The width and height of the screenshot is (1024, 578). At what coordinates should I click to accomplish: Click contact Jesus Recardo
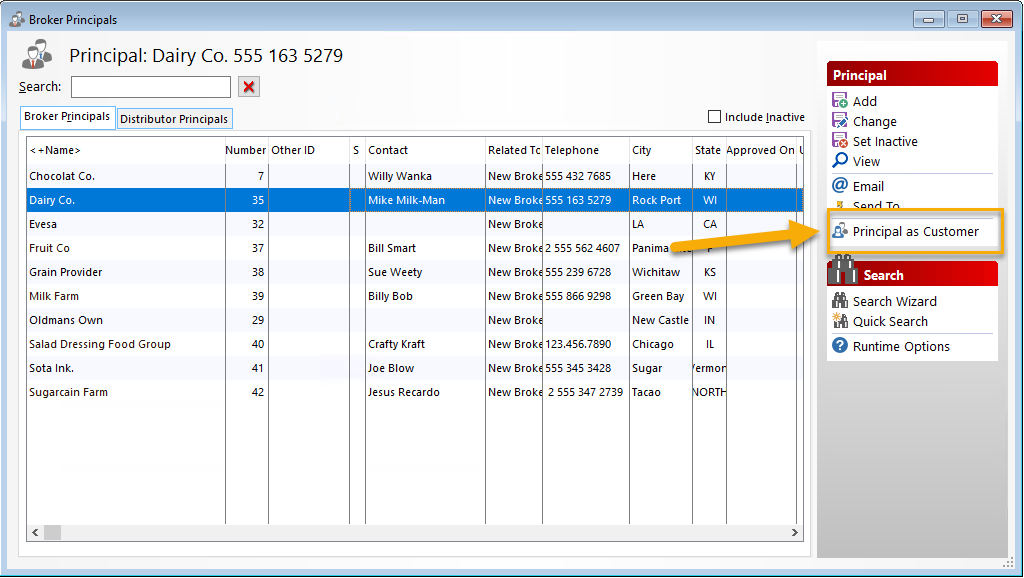[x=404, y=393]
